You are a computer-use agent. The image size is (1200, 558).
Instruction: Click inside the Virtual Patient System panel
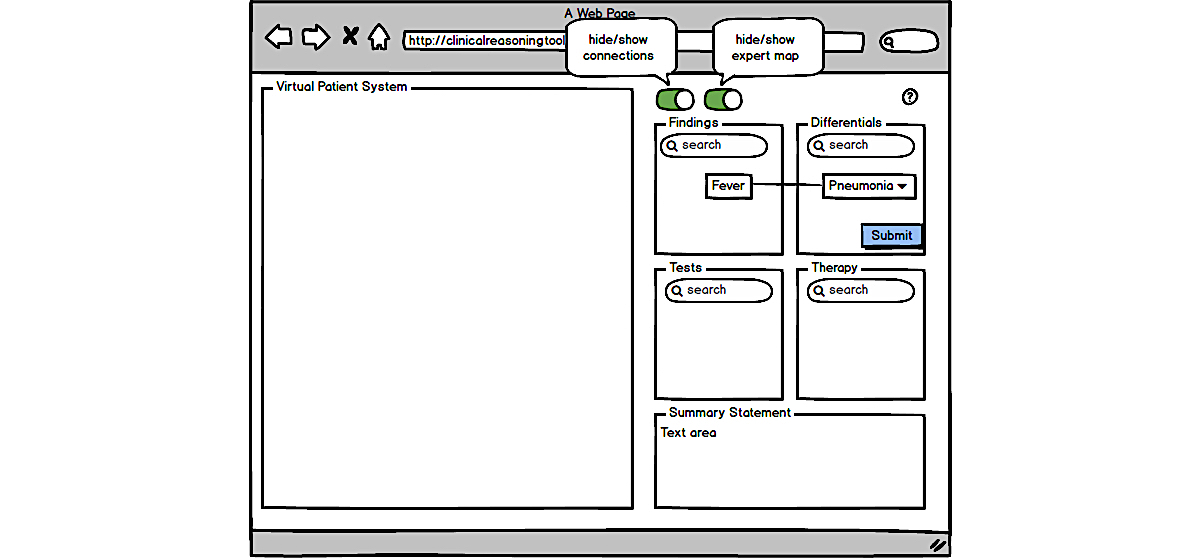click(447, 298)
